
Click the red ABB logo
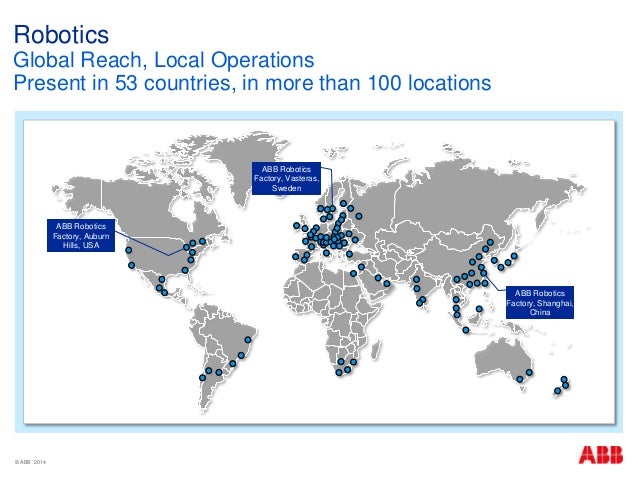pos(601,455)
